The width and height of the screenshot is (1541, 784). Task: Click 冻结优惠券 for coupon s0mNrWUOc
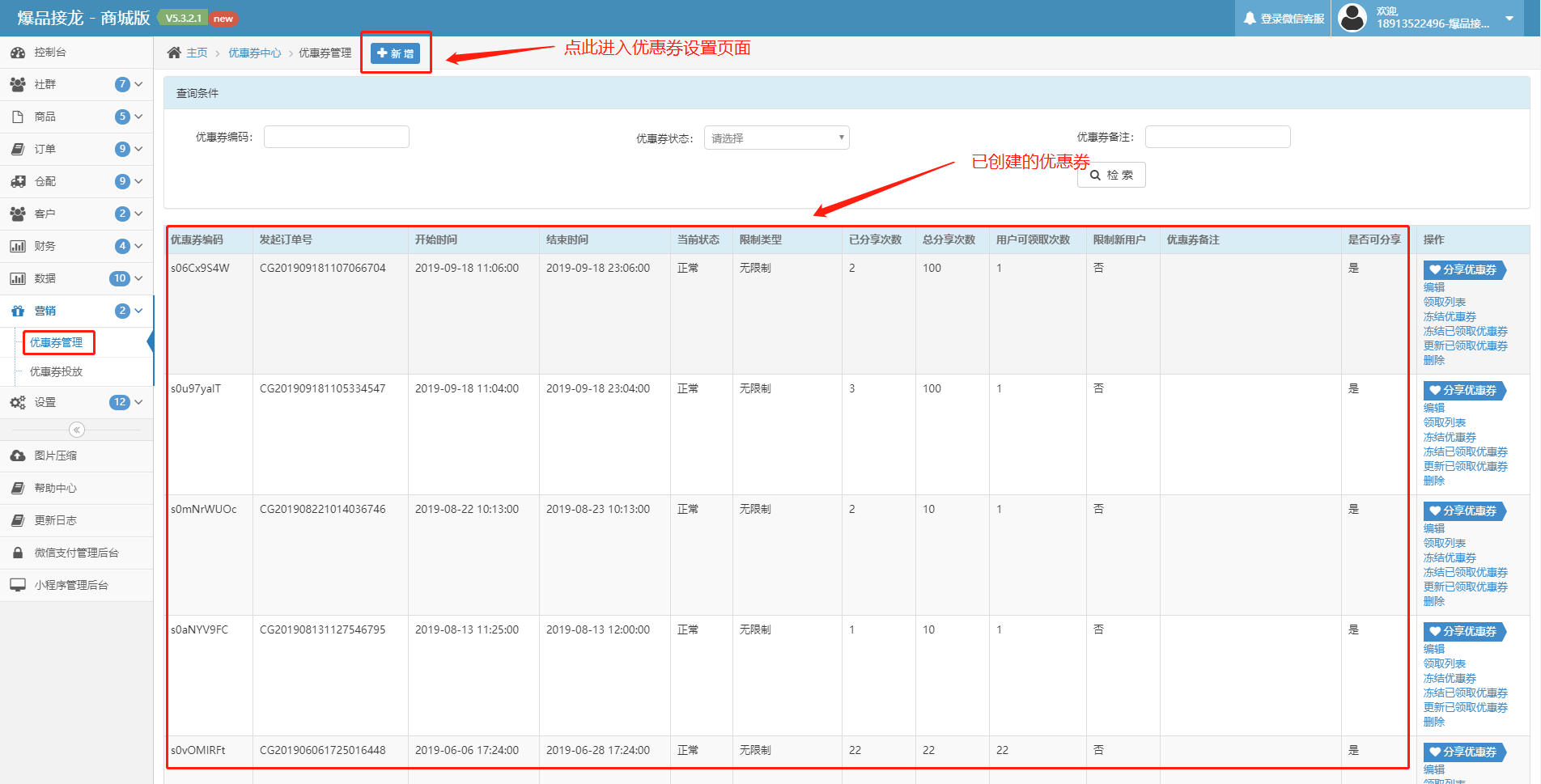coord(1450,557)
